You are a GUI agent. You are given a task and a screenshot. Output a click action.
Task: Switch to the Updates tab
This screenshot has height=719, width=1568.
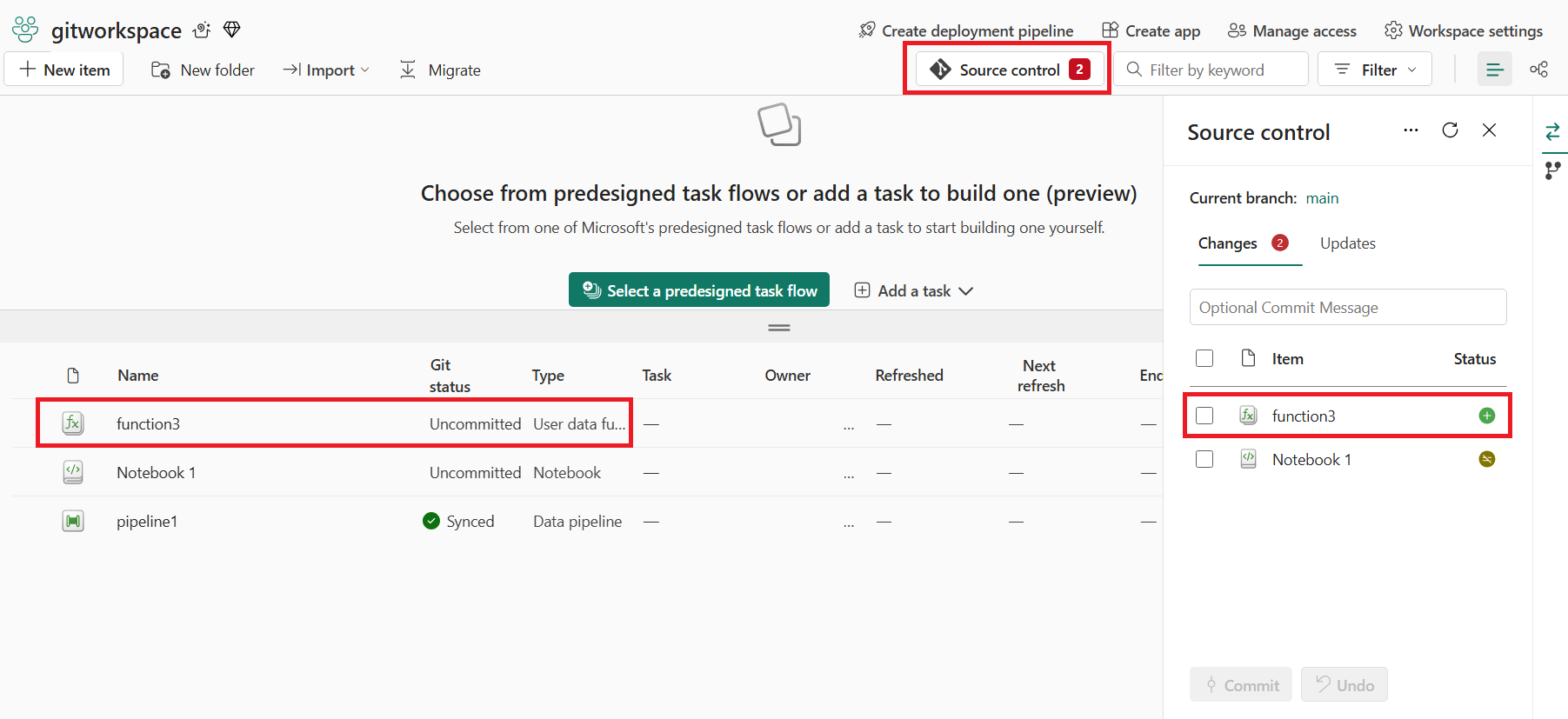pyautogui.click(x=1348, y=243)
